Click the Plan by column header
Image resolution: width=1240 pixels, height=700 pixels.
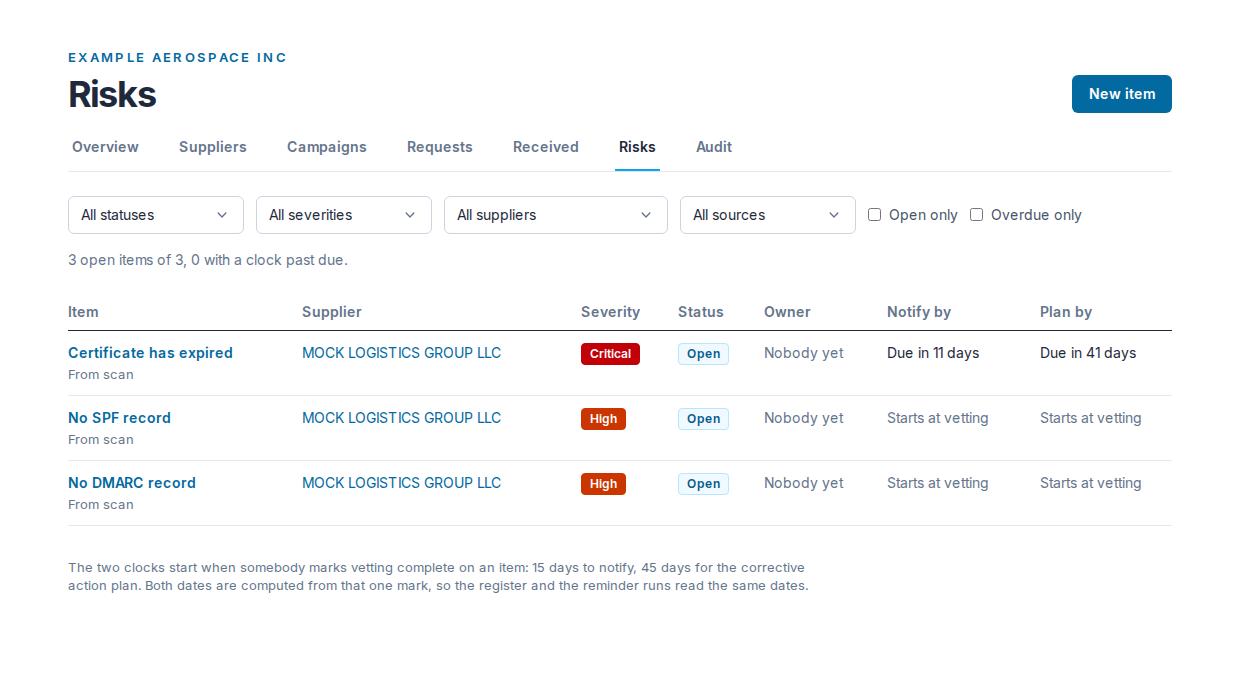click(x=1066, y=312)
